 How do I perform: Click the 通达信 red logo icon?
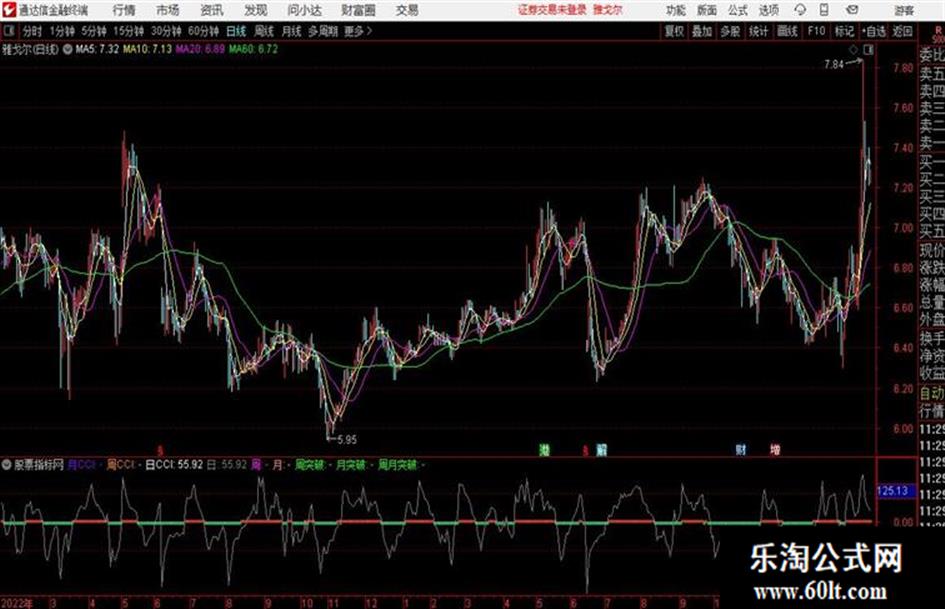tap(8, 10)
